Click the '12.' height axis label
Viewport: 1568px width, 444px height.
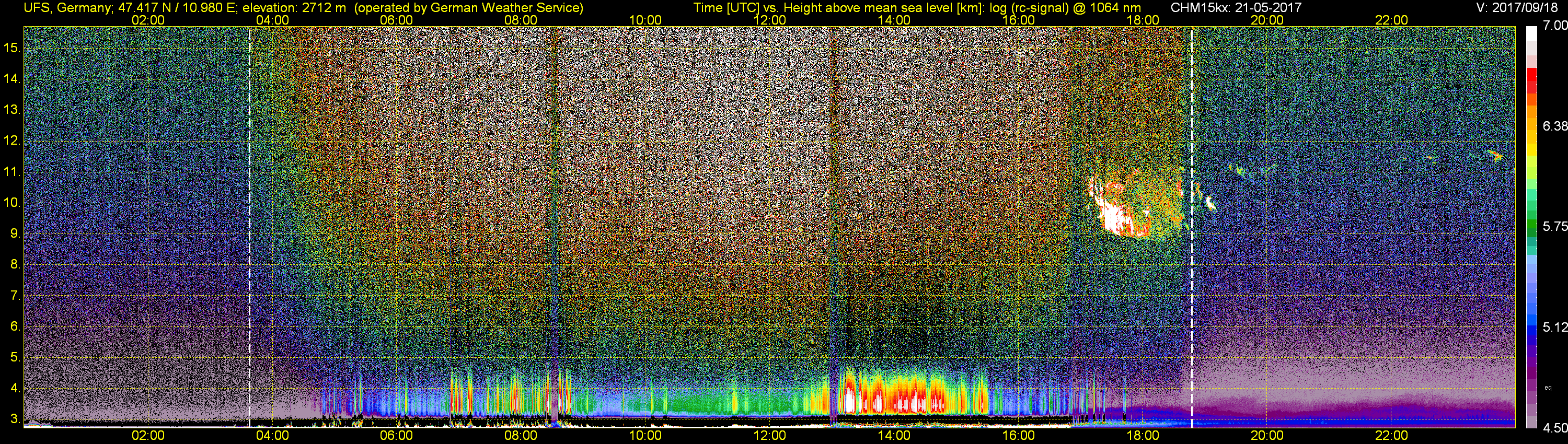pyautogui.click(x=12, y=141)
